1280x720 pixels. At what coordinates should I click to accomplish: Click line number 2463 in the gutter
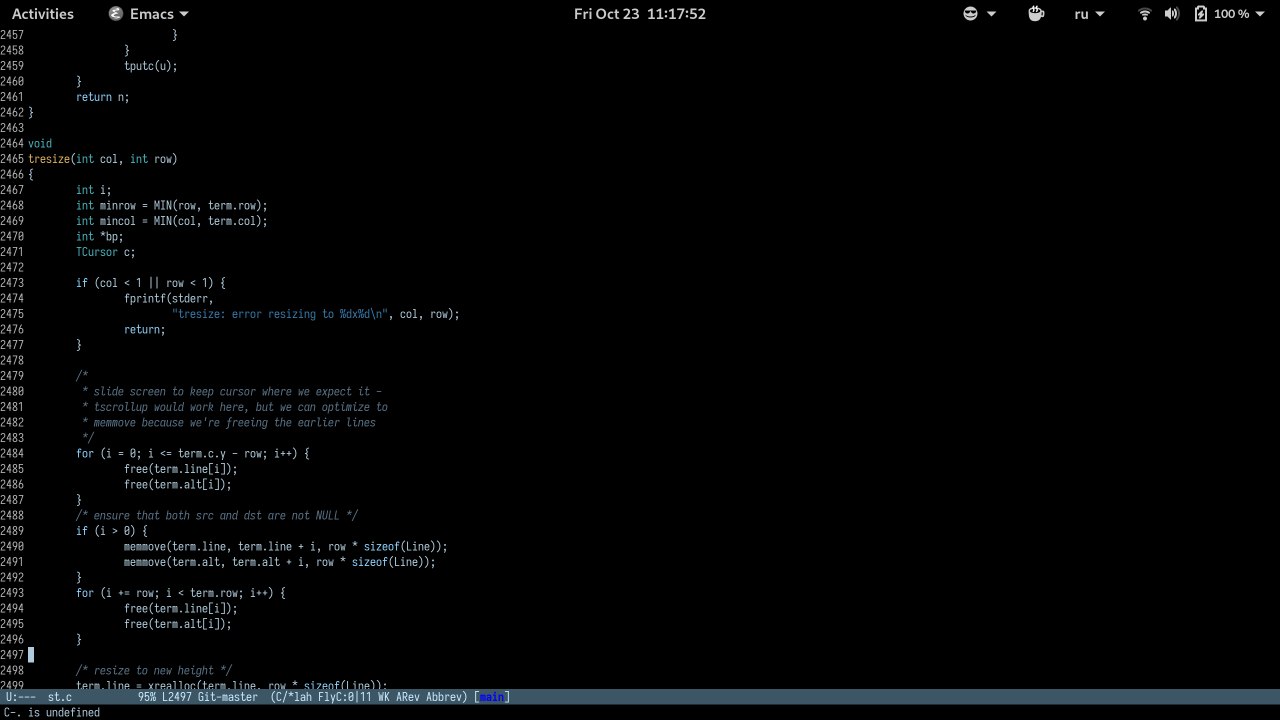point(12,128)
